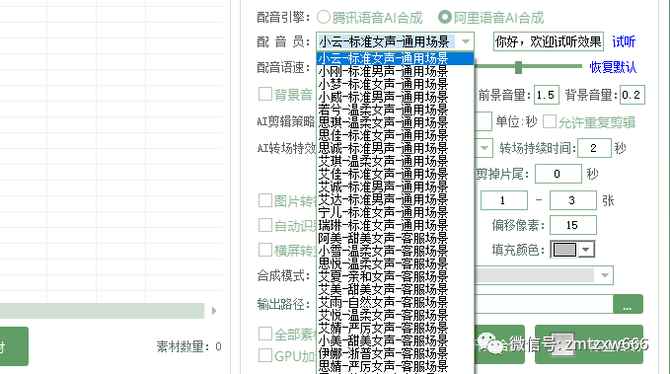
Task: Enable the GPU加 acceleration checkbox
Action: pos(265,355)
